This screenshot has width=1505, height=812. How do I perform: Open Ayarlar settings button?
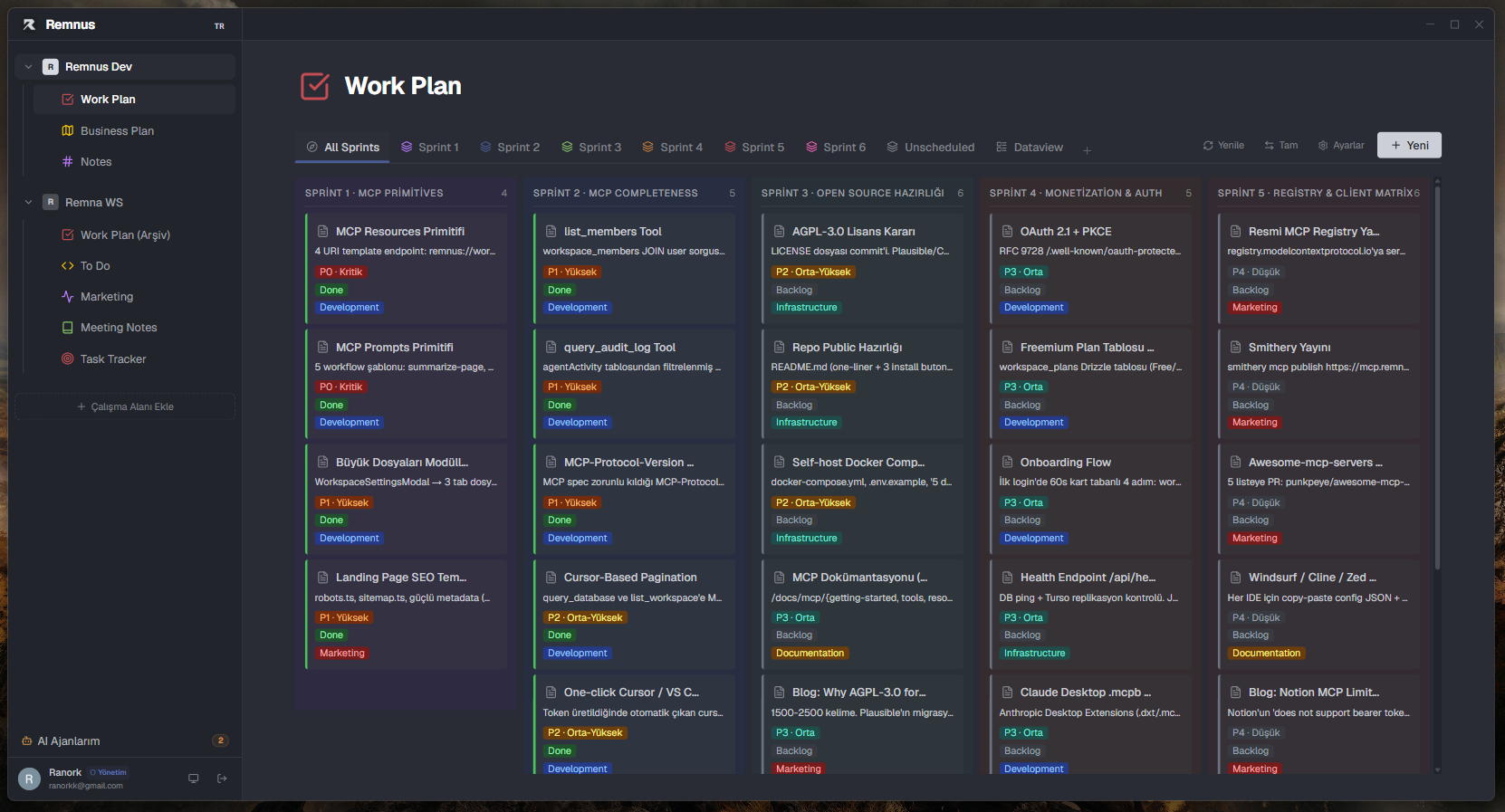1341,146
